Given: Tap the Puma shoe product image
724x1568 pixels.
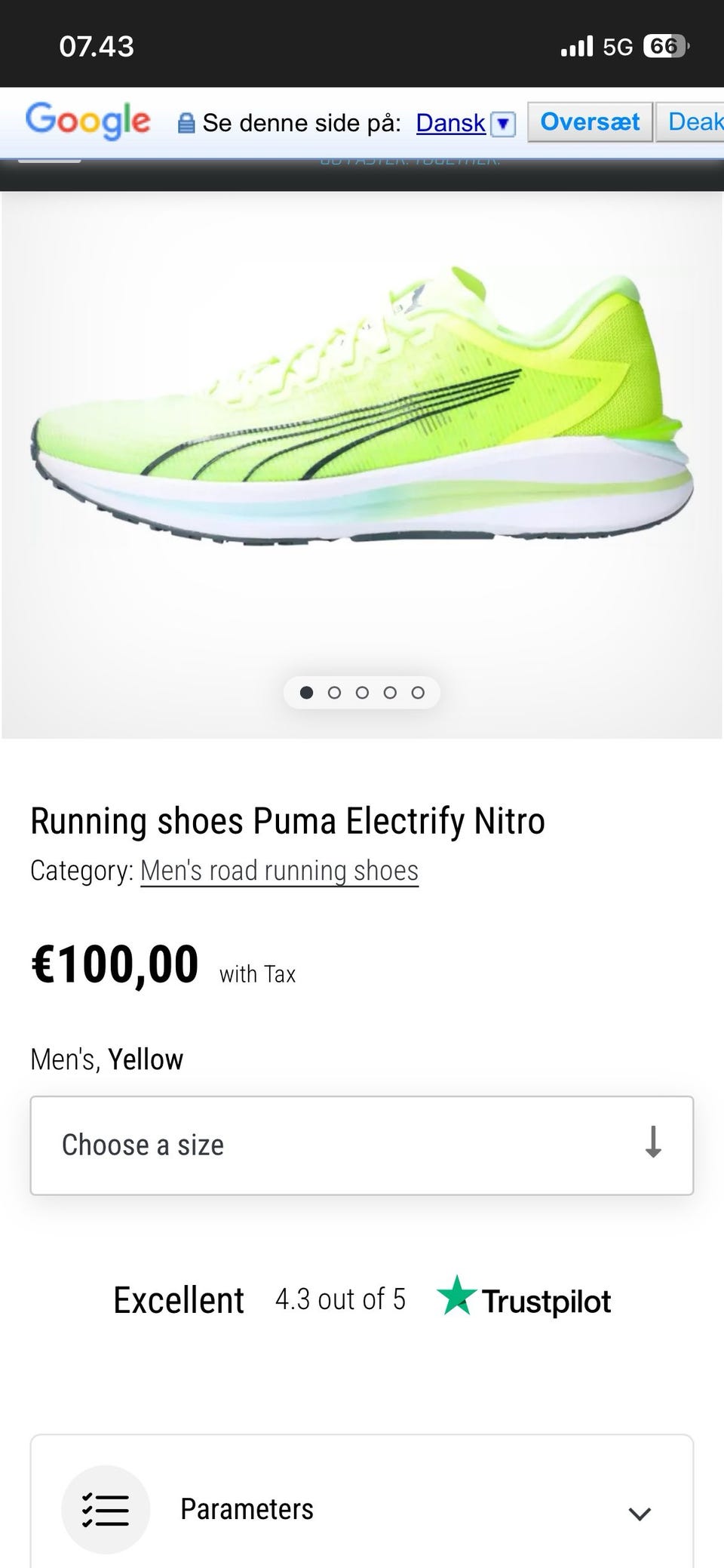Looking at the screenshot, I should (x=362, y=407).
